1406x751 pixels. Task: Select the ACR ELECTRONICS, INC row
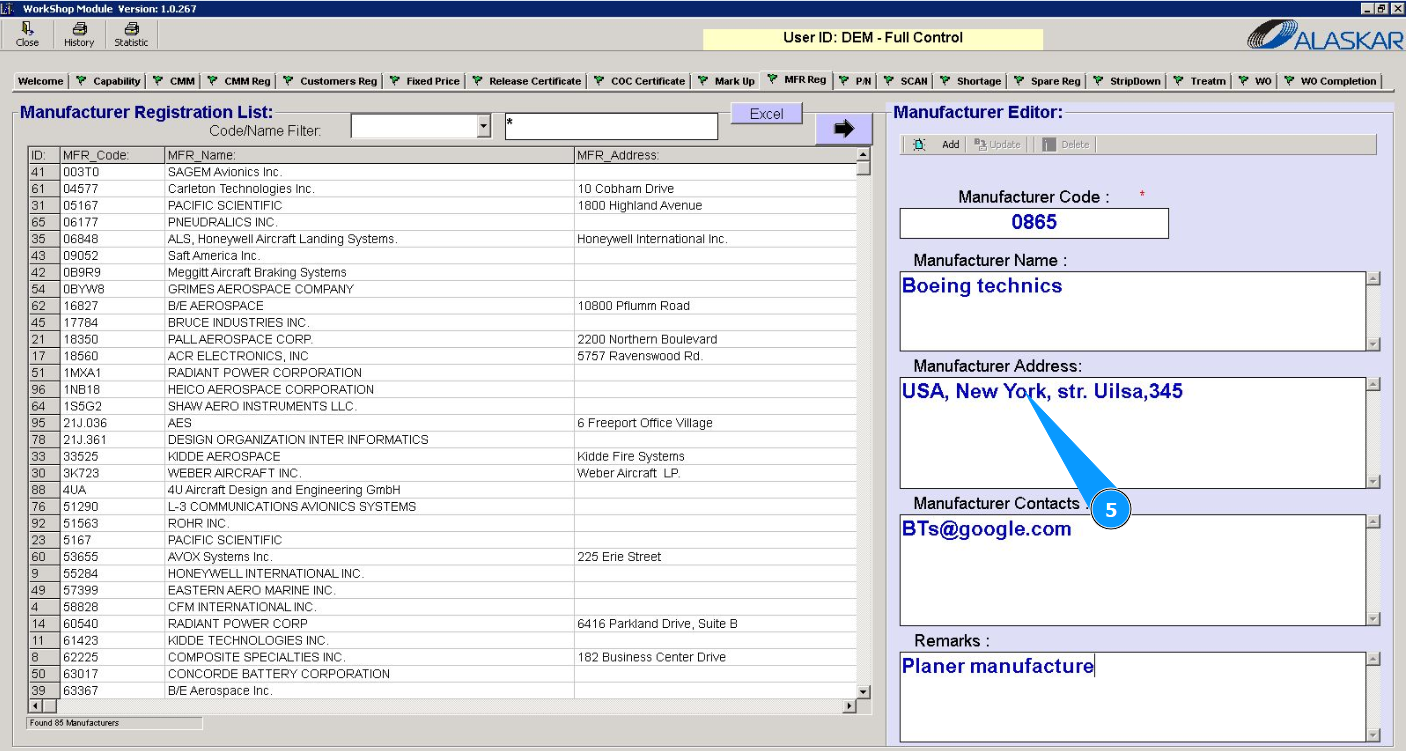click(442, 356)
